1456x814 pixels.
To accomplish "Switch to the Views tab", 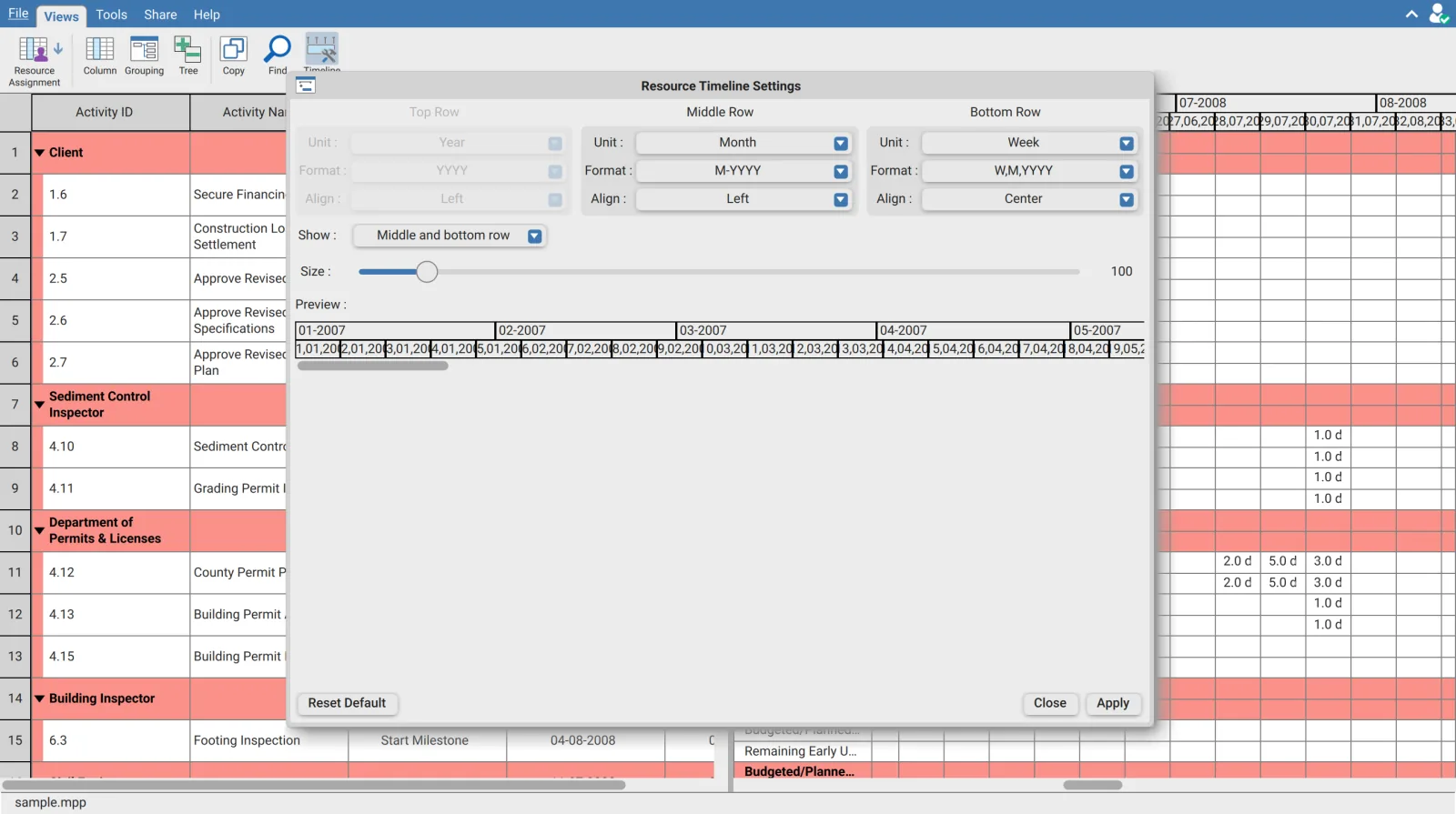I will [61, 16].
